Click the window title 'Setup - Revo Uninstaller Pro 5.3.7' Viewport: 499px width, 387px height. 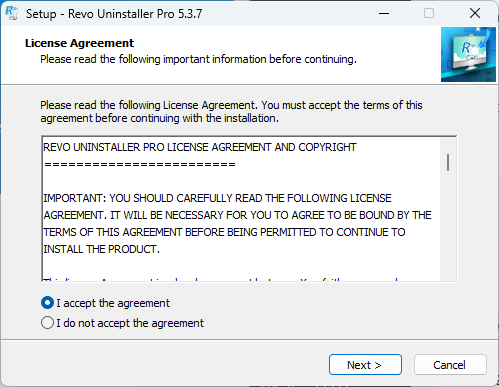[114, 14]
